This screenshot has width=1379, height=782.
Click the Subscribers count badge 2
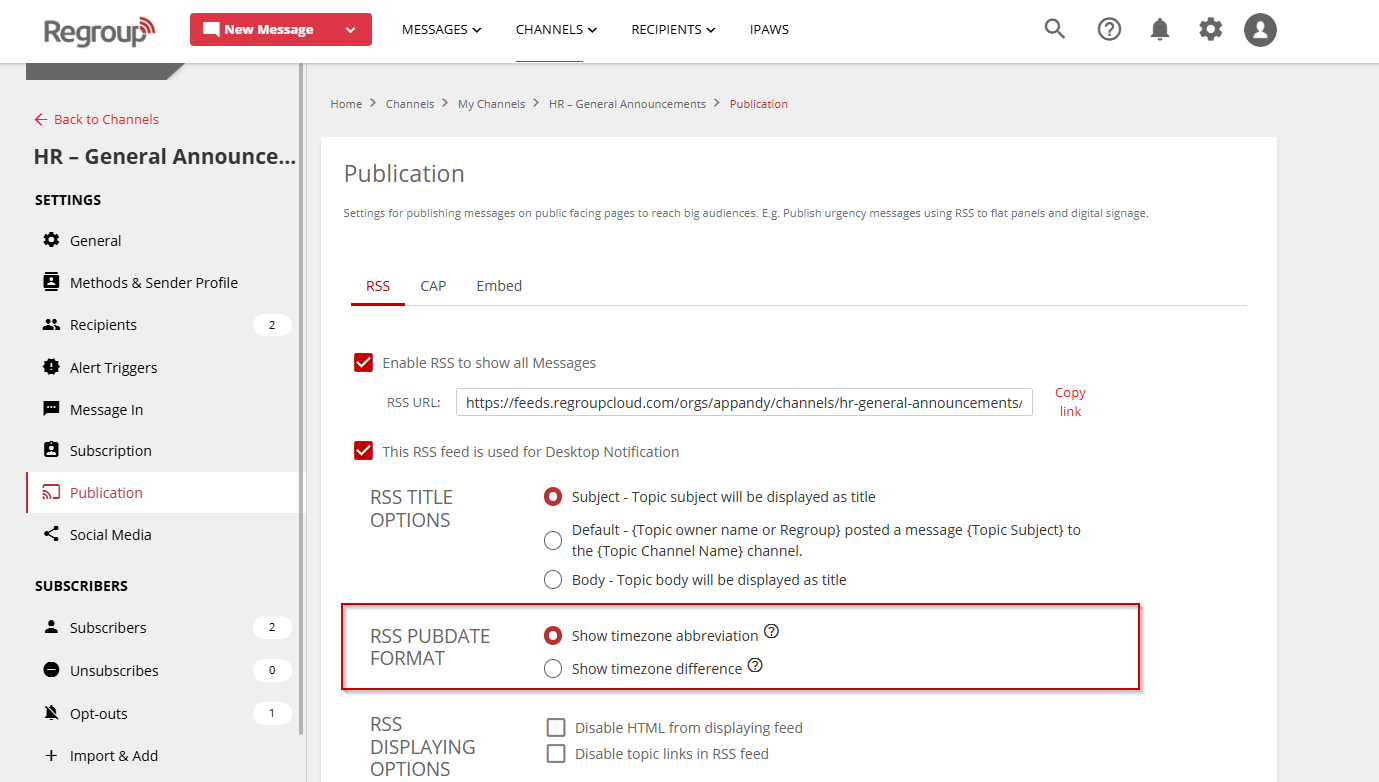(x=272, y=627)
